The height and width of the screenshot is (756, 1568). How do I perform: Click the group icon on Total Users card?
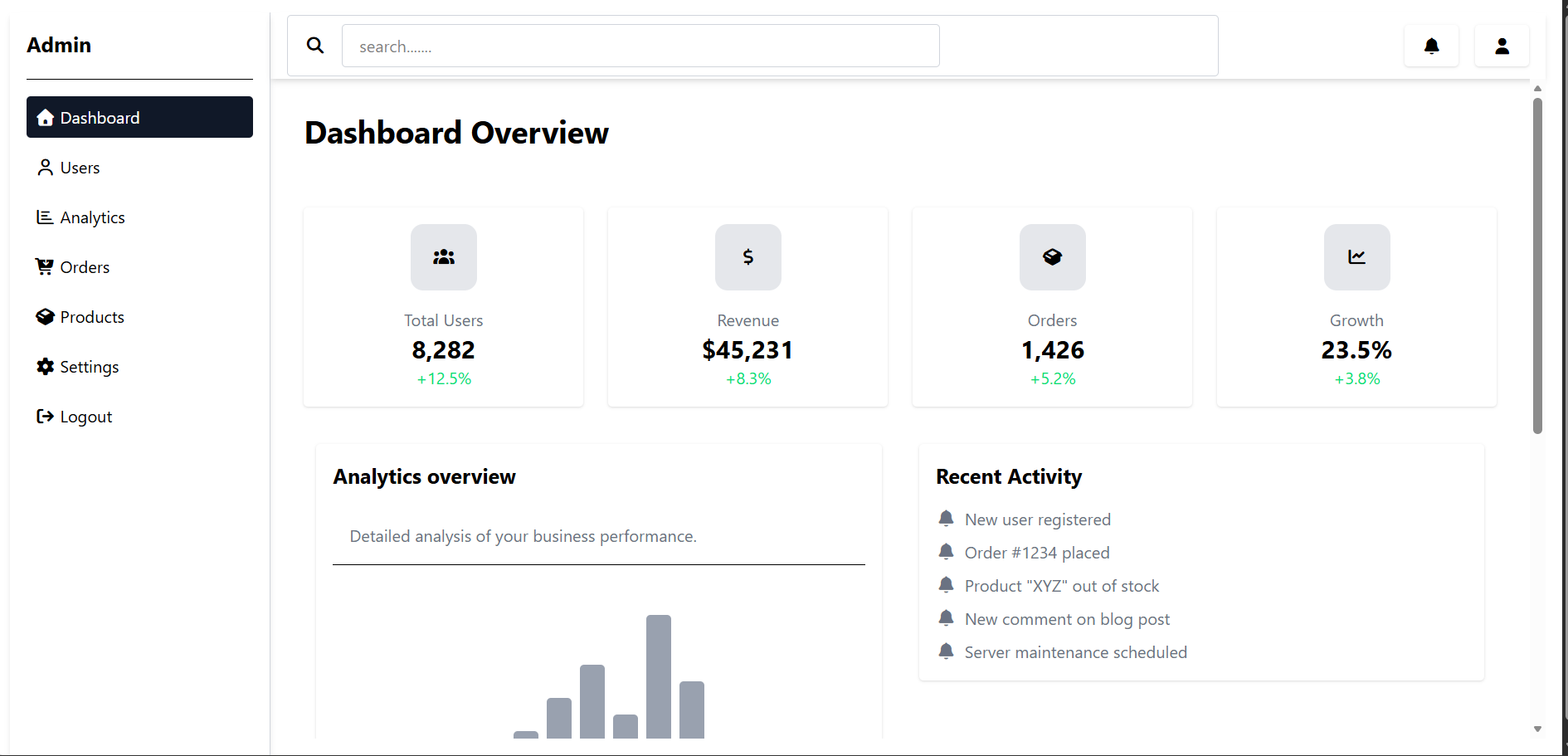443,257
